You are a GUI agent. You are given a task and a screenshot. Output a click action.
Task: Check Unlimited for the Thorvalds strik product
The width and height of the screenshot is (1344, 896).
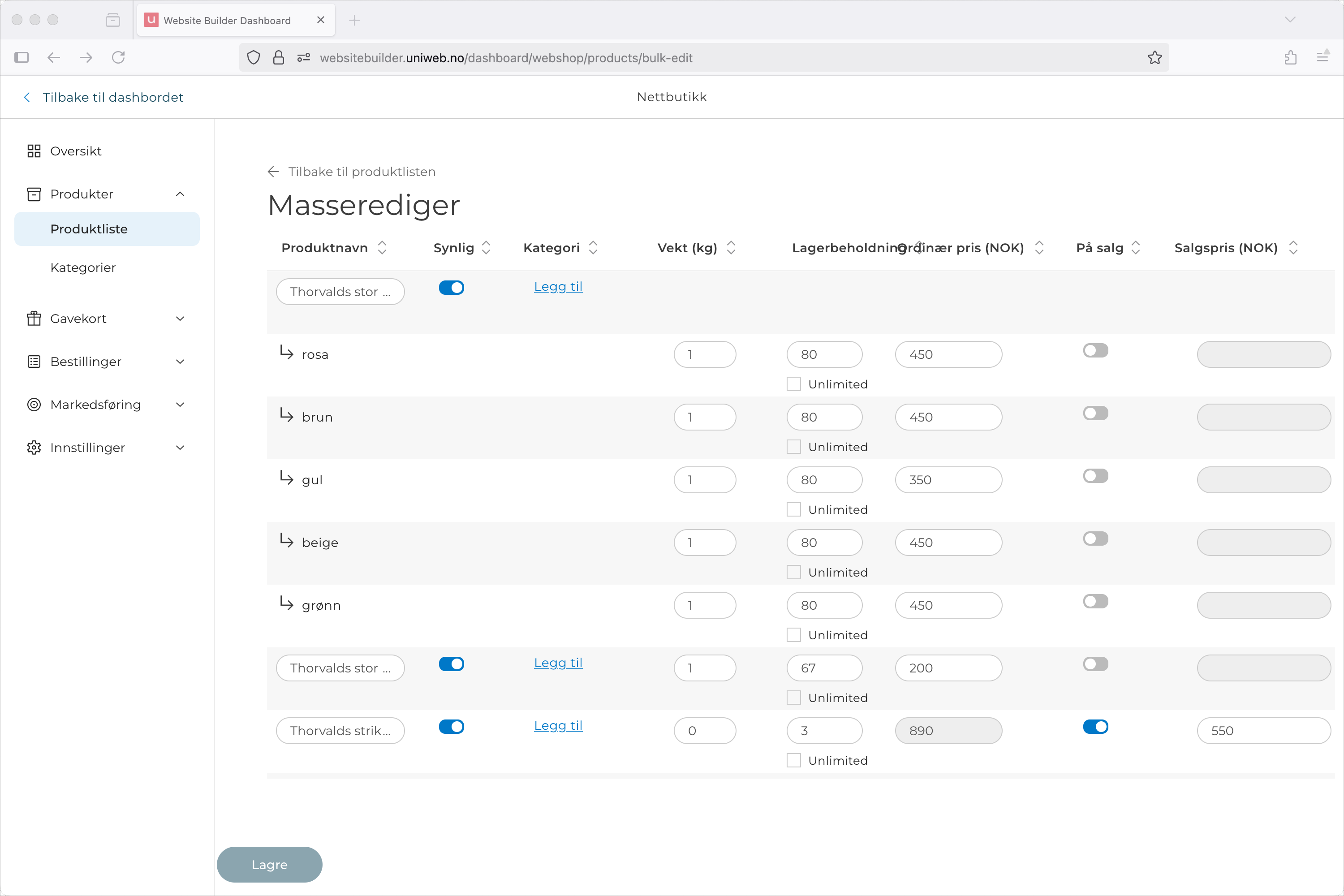(x=794, y=760)
